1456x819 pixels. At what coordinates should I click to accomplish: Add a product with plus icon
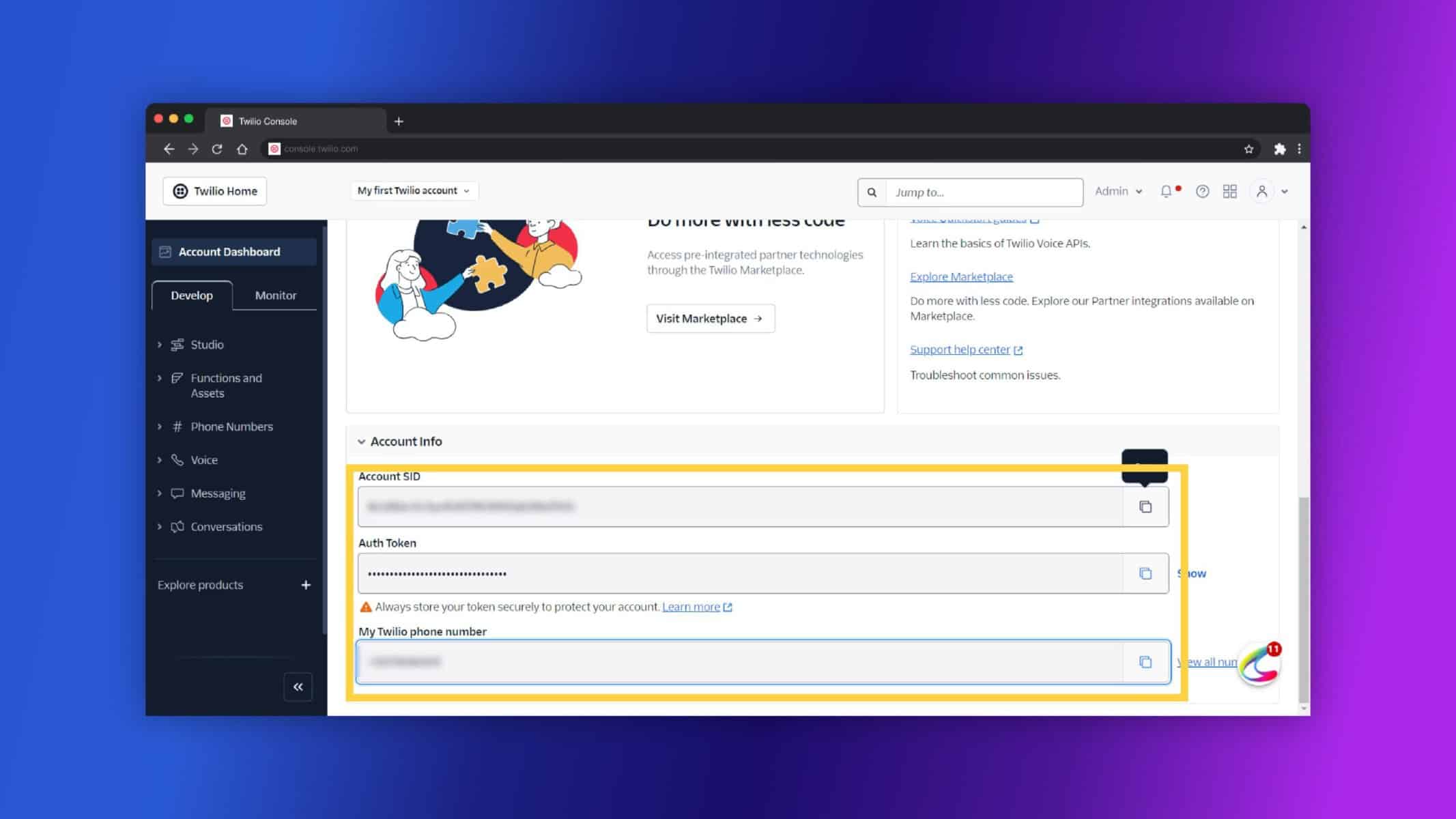tap(306, 585)
